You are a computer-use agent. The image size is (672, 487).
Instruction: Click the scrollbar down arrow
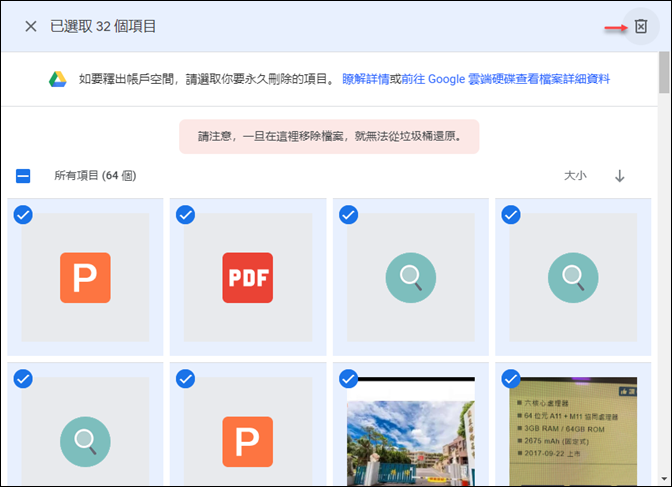click(x=664, y=479)
